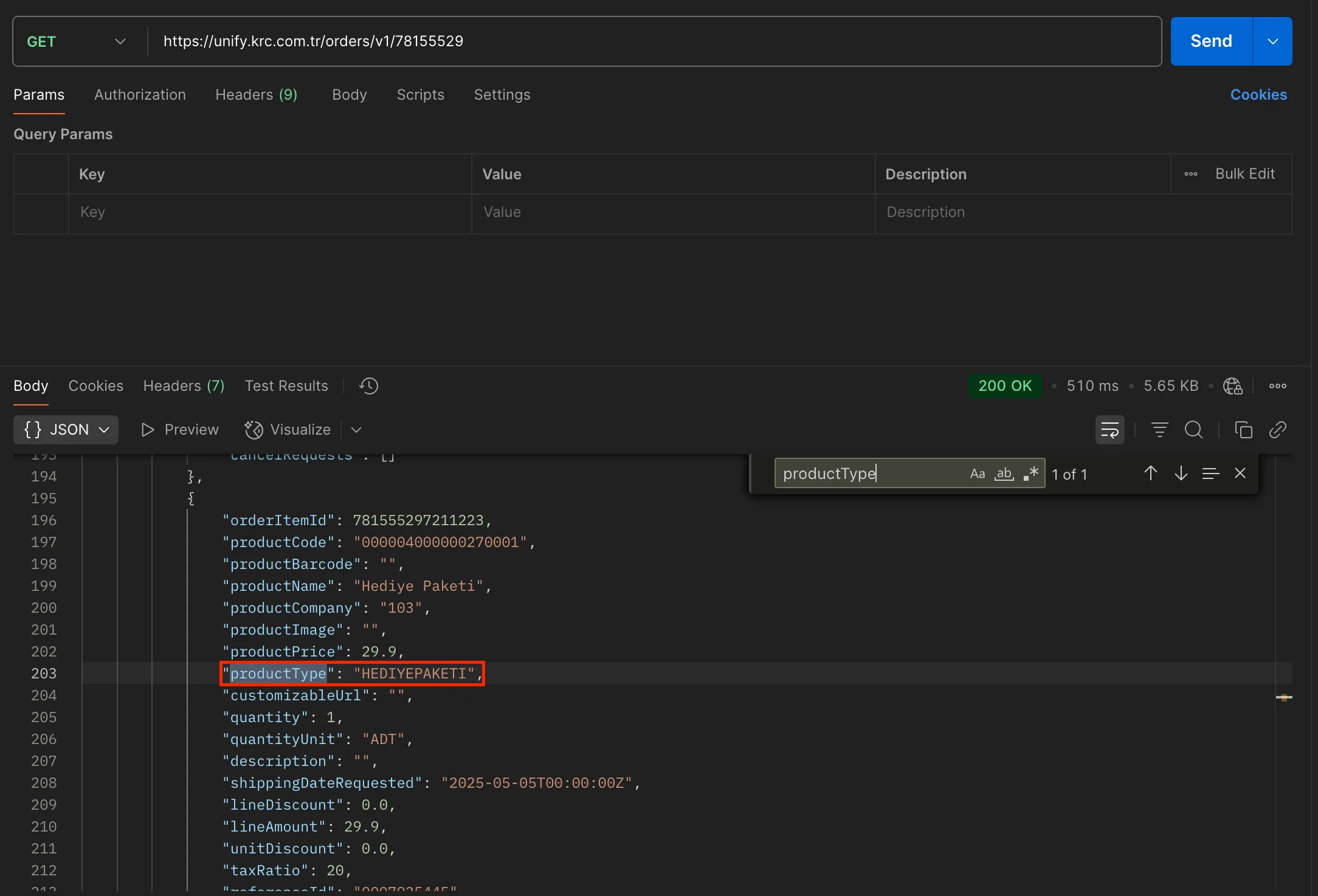The height and width of the screenshot is (896, 1318).
Task: Click the shippingDateRequested date value
Action: tap(536, 783)
